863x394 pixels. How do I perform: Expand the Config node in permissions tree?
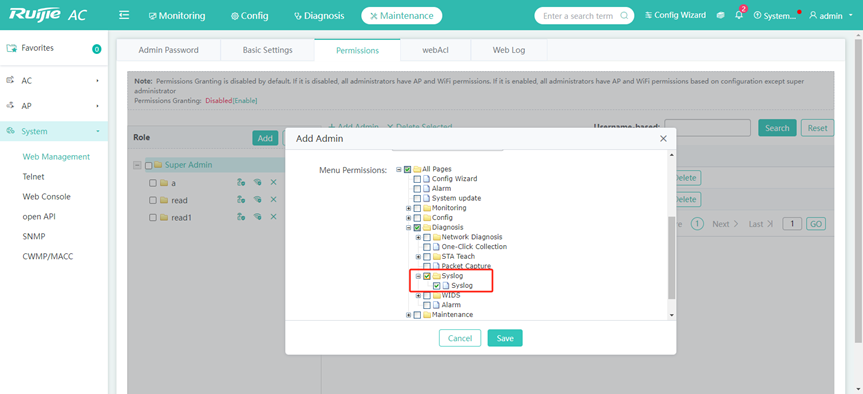click(408, 218)
